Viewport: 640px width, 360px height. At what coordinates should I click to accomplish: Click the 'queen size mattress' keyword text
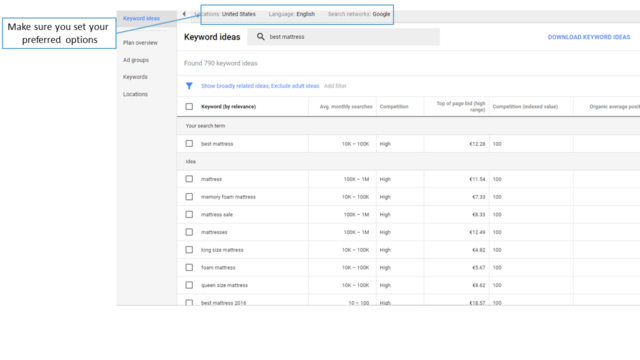[x=224, y=285]
